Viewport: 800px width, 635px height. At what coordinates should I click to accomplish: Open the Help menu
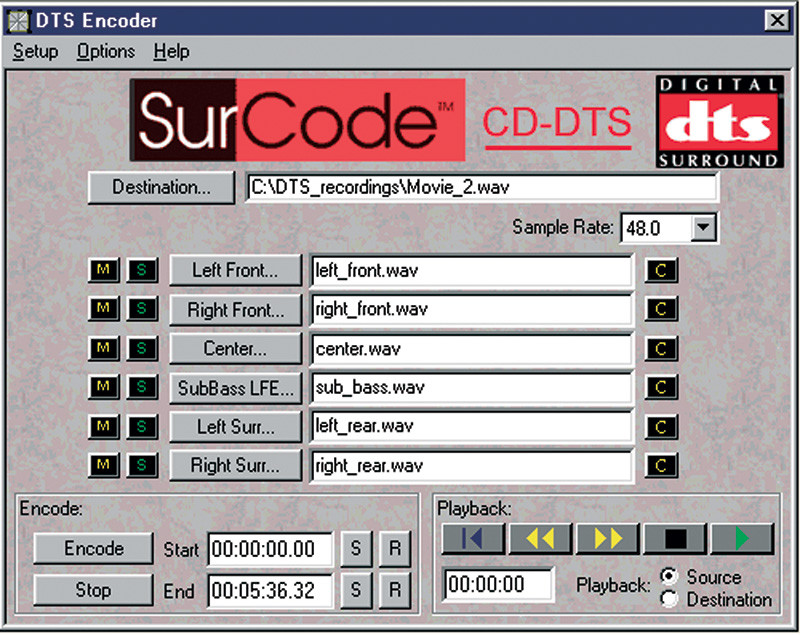[171, 52]
